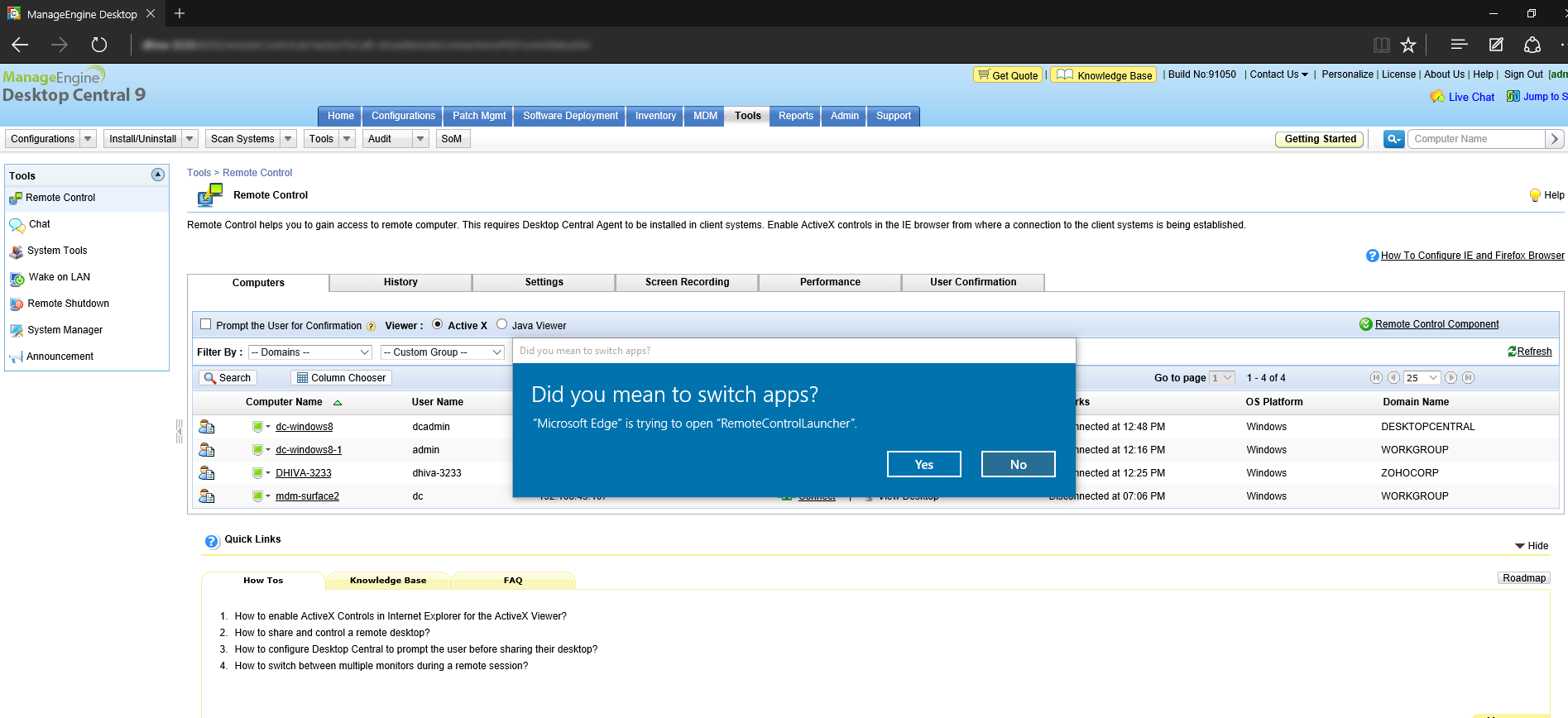Open the Custom Group filter dropdown
This screenshot has width=1568, height=718.
tap(443, 352)
